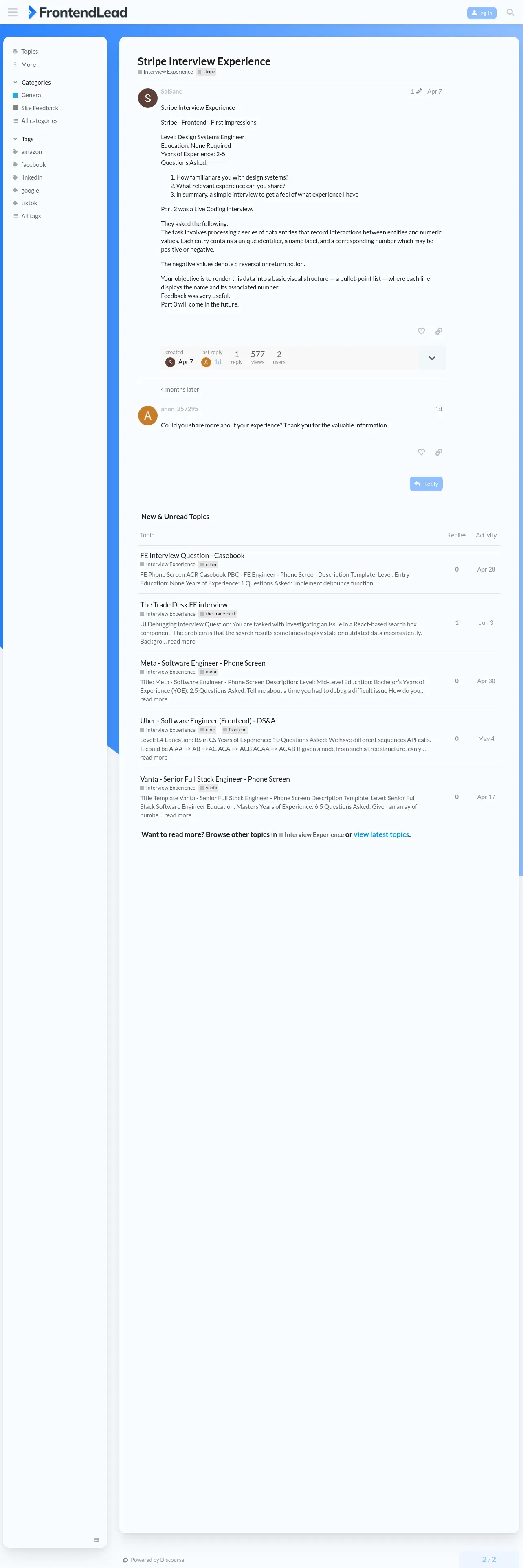Click Jun 3 activity date

486,623
